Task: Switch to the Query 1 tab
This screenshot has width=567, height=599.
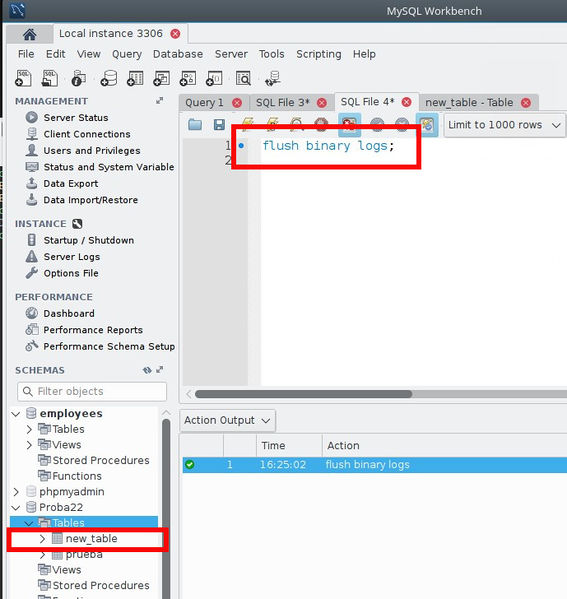Action: point(204,103)
